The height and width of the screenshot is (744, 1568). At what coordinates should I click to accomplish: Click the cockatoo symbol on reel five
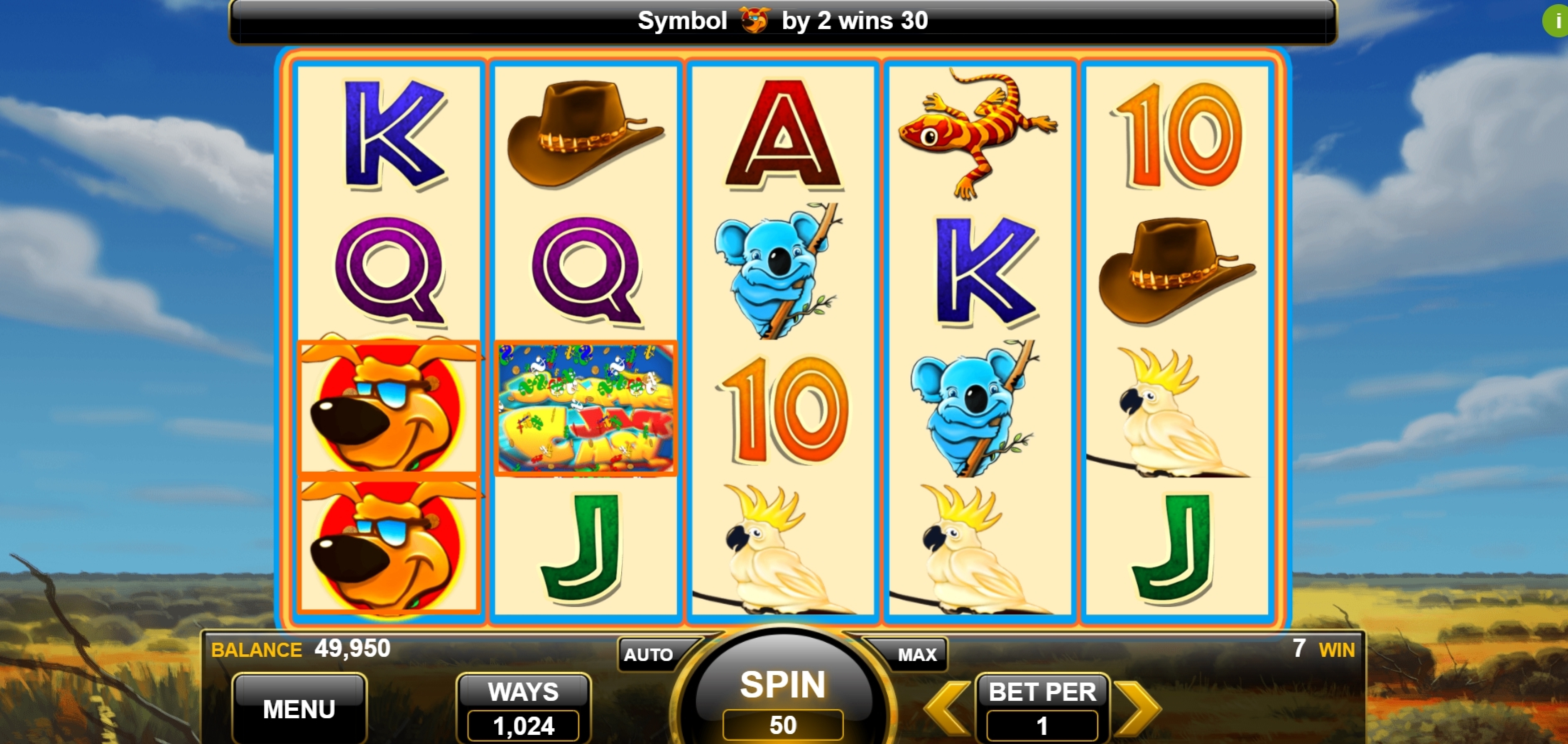1169,412
